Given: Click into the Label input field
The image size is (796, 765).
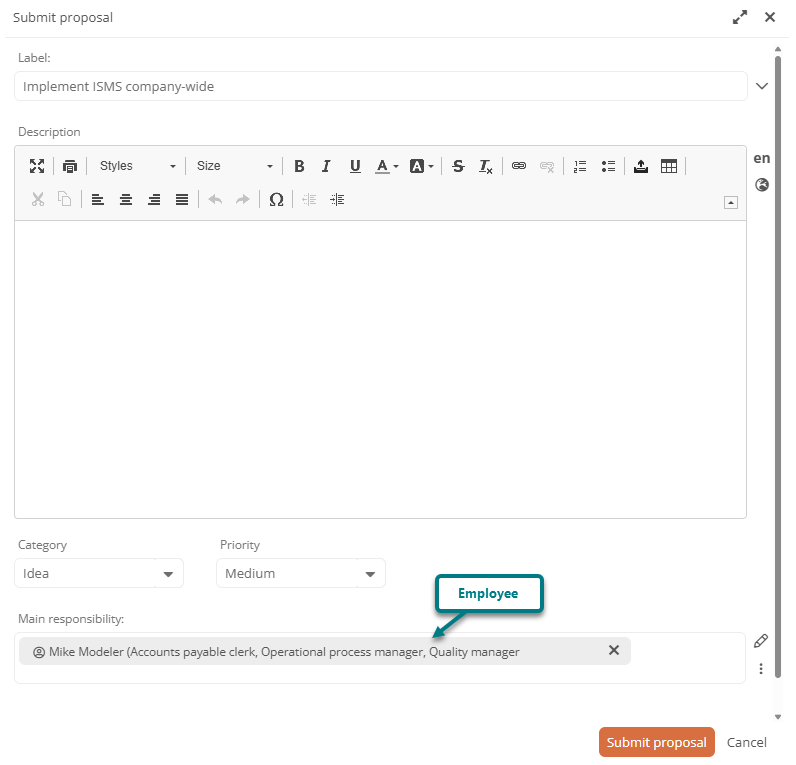Looking at the screenshot, I should [380, 86].
